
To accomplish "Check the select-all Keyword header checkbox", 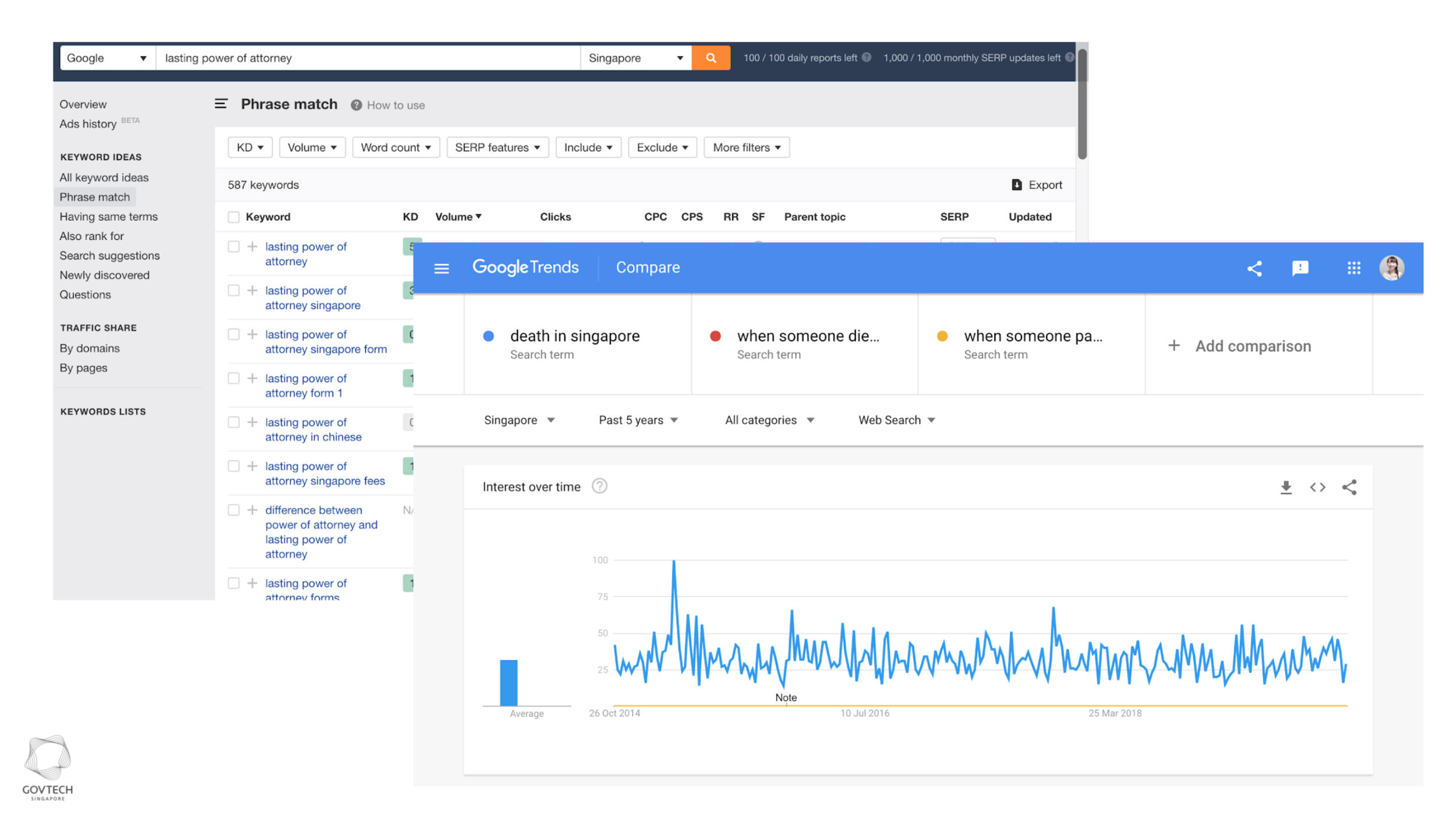I will click(234, 217).
